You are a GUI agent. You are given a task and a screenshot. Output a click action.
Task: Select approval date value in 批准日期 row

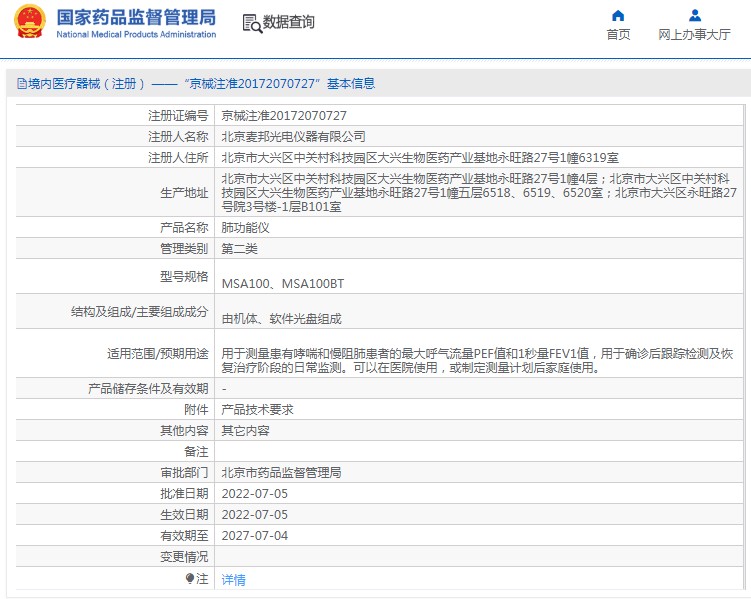(x=254, y=494)
